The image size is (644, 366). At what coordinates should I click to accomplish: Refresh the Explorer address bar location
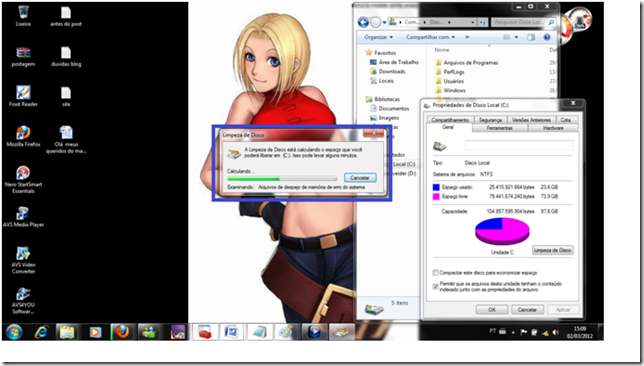click(483, 22)
